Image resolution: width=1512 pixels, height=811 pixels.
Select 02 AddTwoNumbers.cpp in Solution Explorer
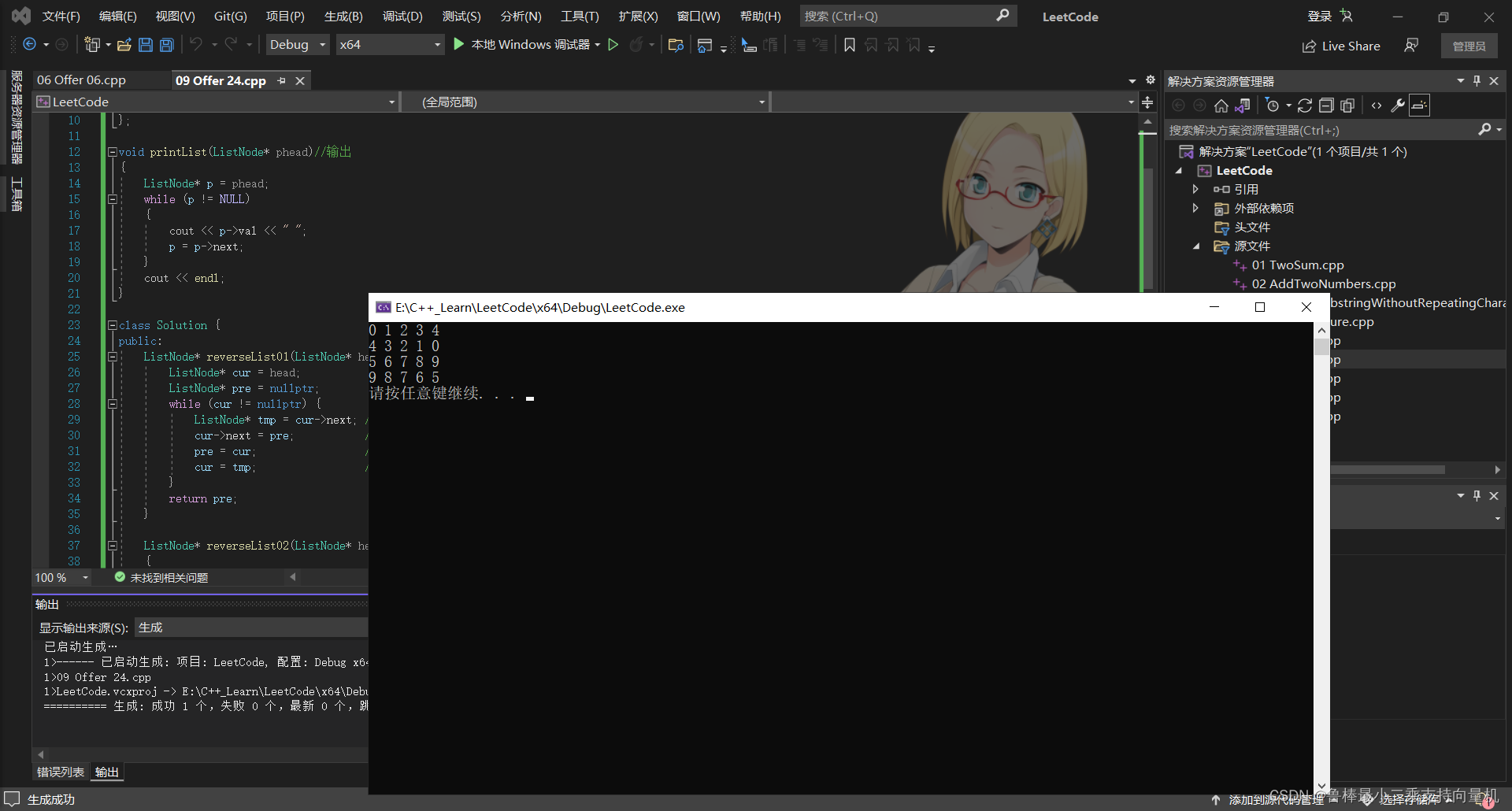(1324, 284)
